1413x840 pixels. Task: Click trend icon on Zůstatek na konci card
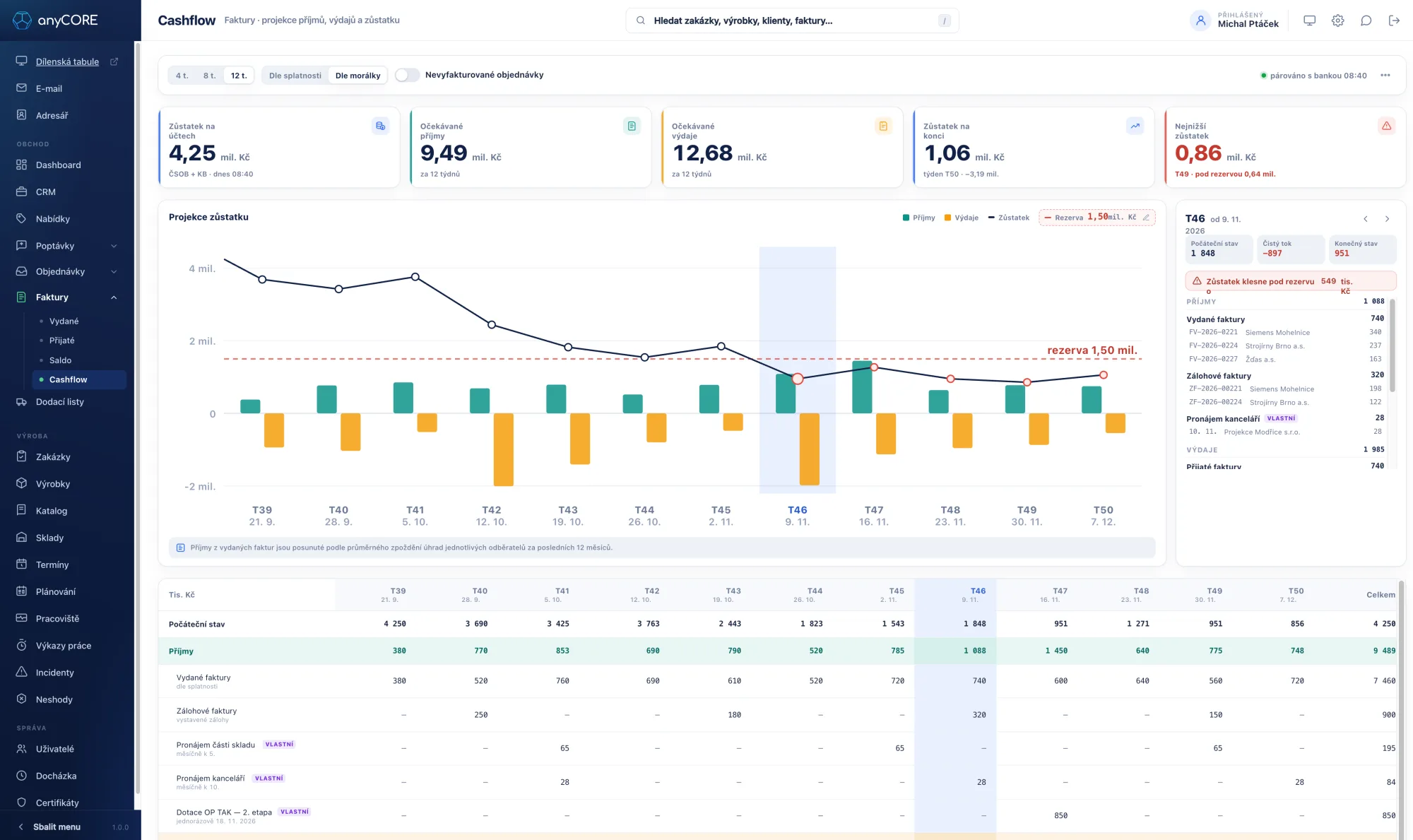pos(1135,126)
